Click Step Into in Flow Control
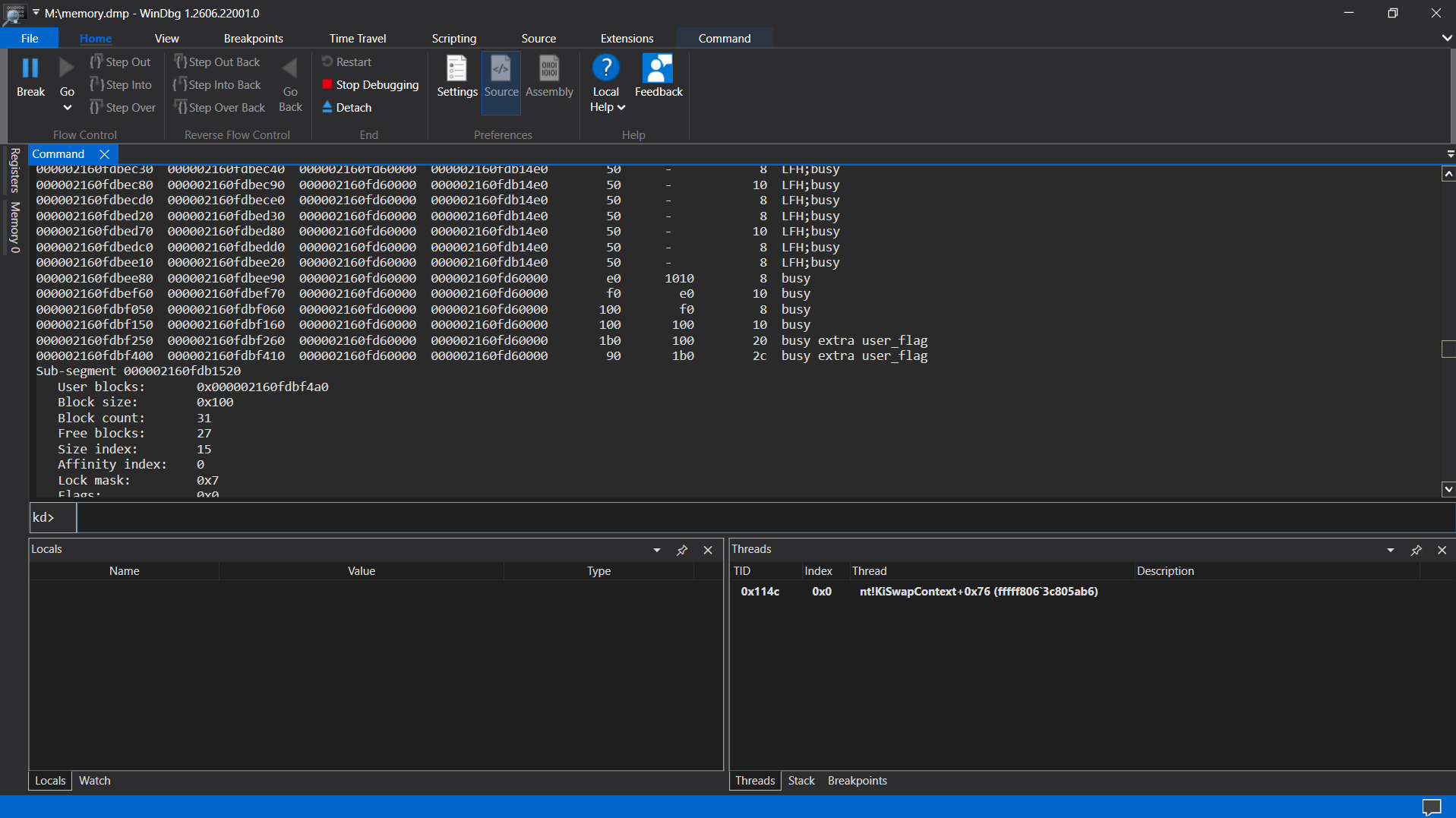Image resolution: width=1456 pixels, height=818 pixels. tap(121, 85)
